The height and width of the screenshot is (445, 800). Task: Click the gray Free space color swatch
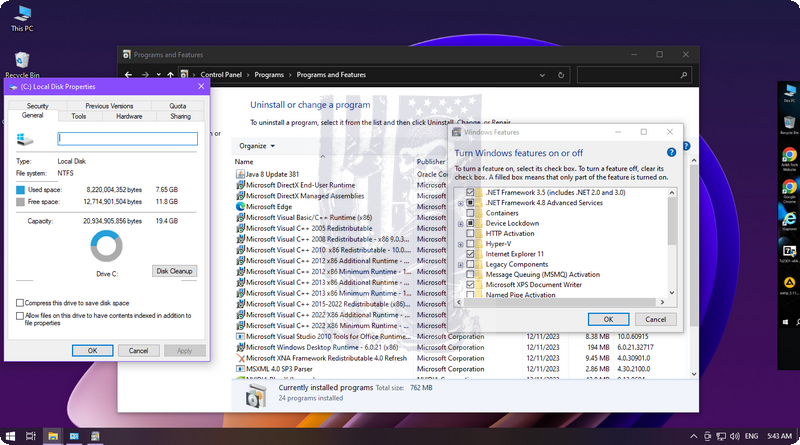tap(20, 202)
